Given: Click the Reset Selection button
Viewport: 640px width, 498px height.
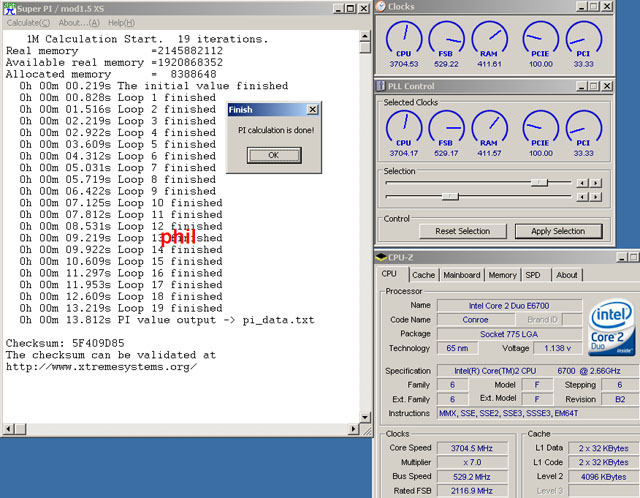Looking at the screenshot, I should coord(462,231).
